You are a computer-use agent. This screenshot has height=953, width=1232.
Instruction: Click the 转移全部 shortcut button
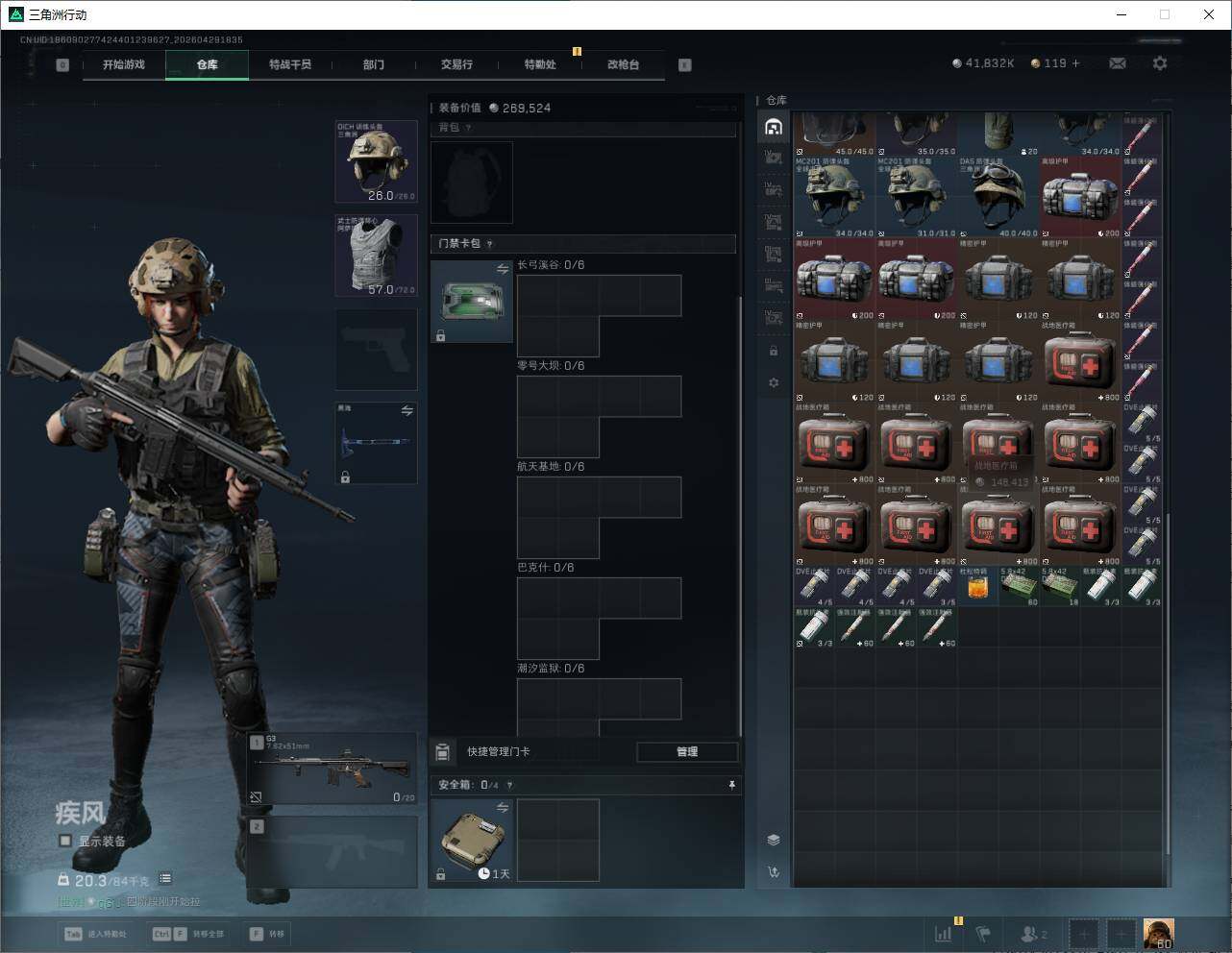click(x=188, y=934)
